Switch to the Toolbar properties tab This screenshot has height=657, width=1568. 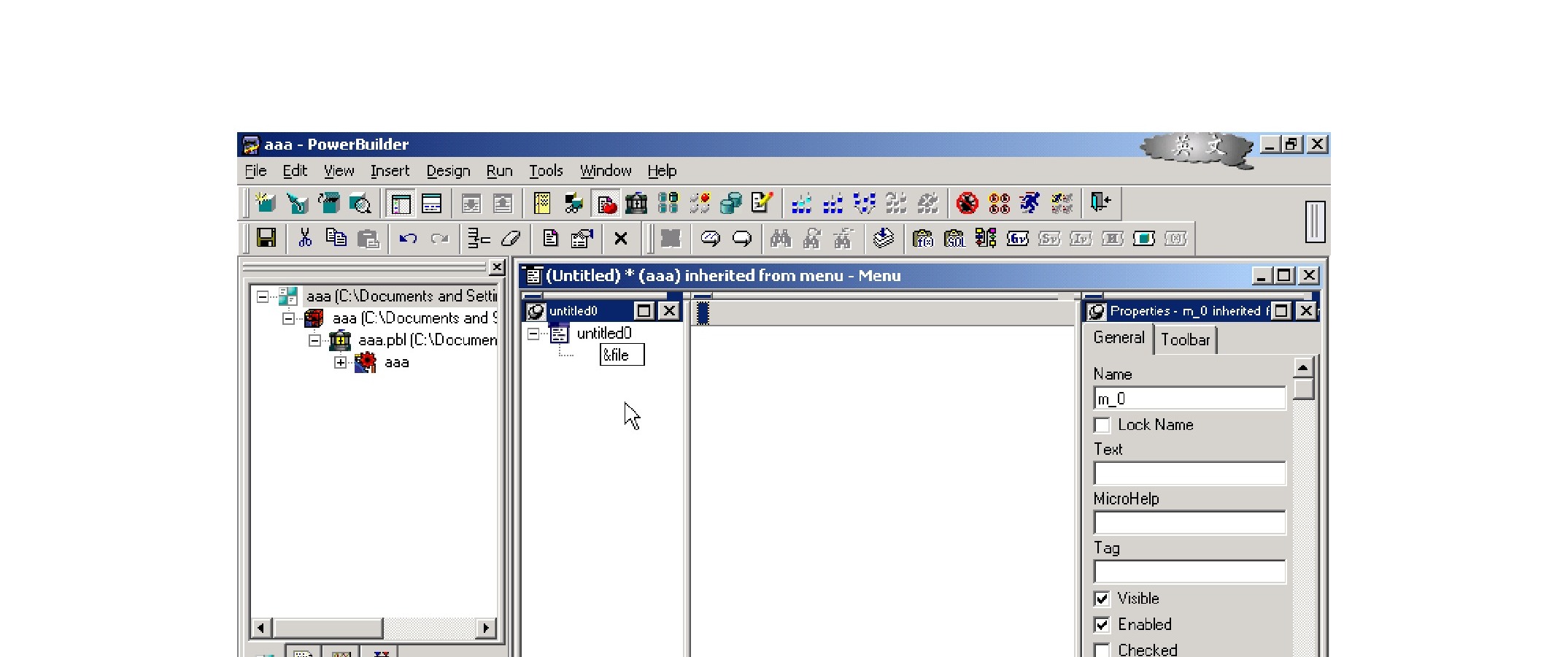1185,339
